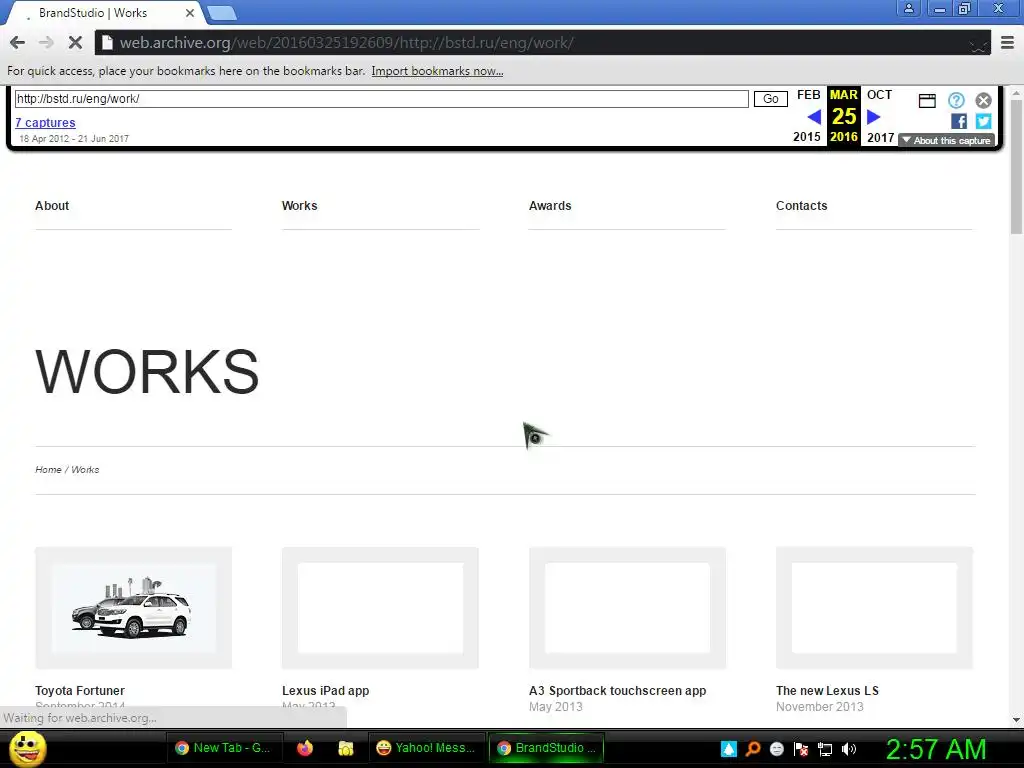1024x768 pixels.
Task: Open the Lexus iPad app thumbnail
Action: [x=380, y=608]
